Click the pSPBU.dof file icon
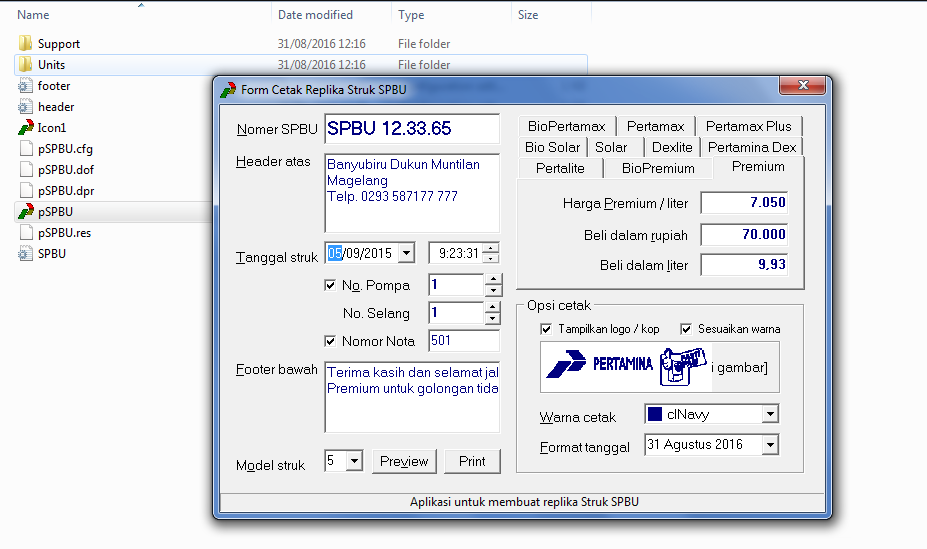The height and width of the screenshot is (549, 927). pyautogui.click(x=25, y=170)
